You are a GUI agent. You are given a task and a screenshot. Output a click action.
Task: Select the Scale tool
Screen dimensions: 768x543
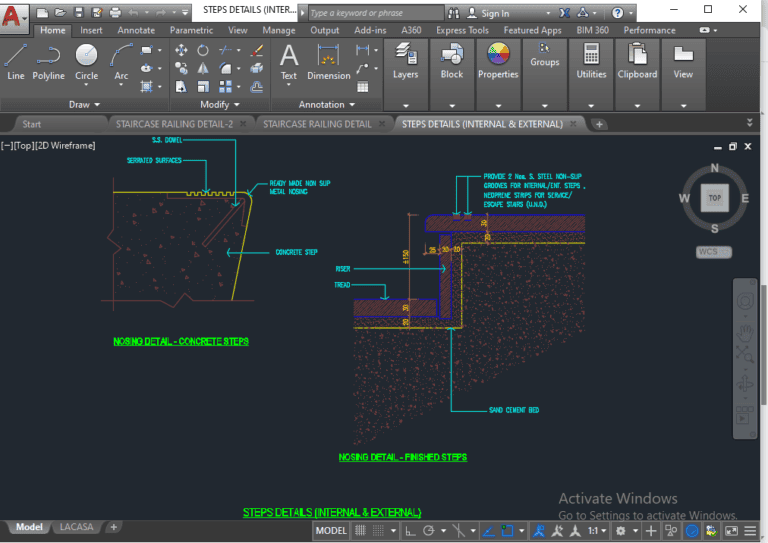203,87
